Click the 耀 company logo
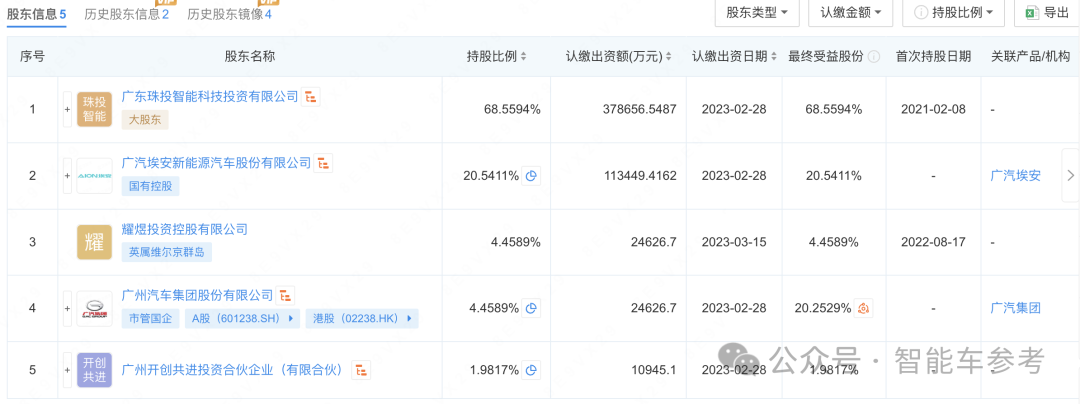This screenshot has width=1080, height=404. point(94,242)
